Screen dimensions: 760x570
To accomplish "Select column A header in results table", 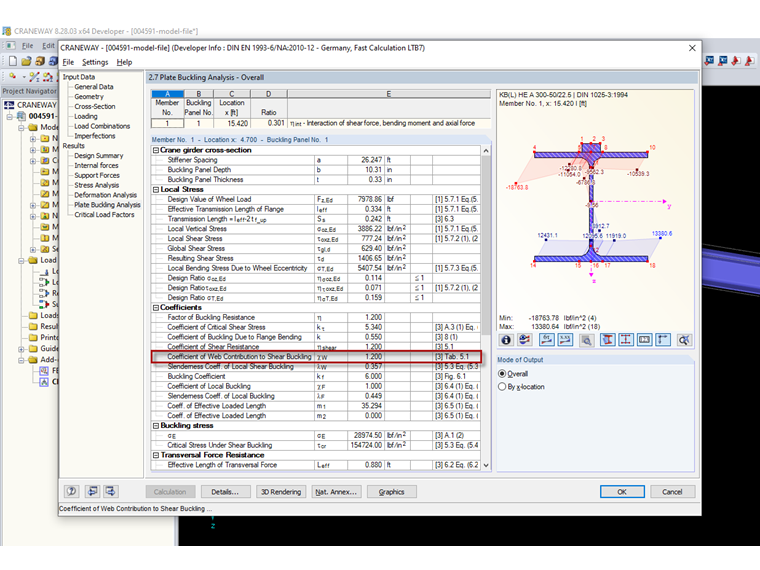I will tap(167, 94).
